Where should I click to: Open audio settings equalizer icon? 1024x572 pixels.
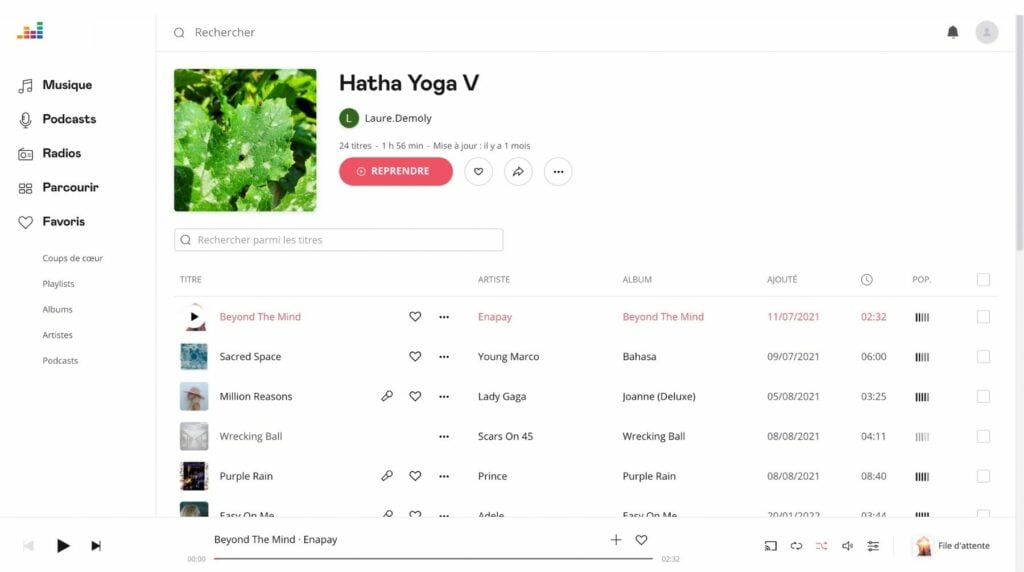point(873,546)
